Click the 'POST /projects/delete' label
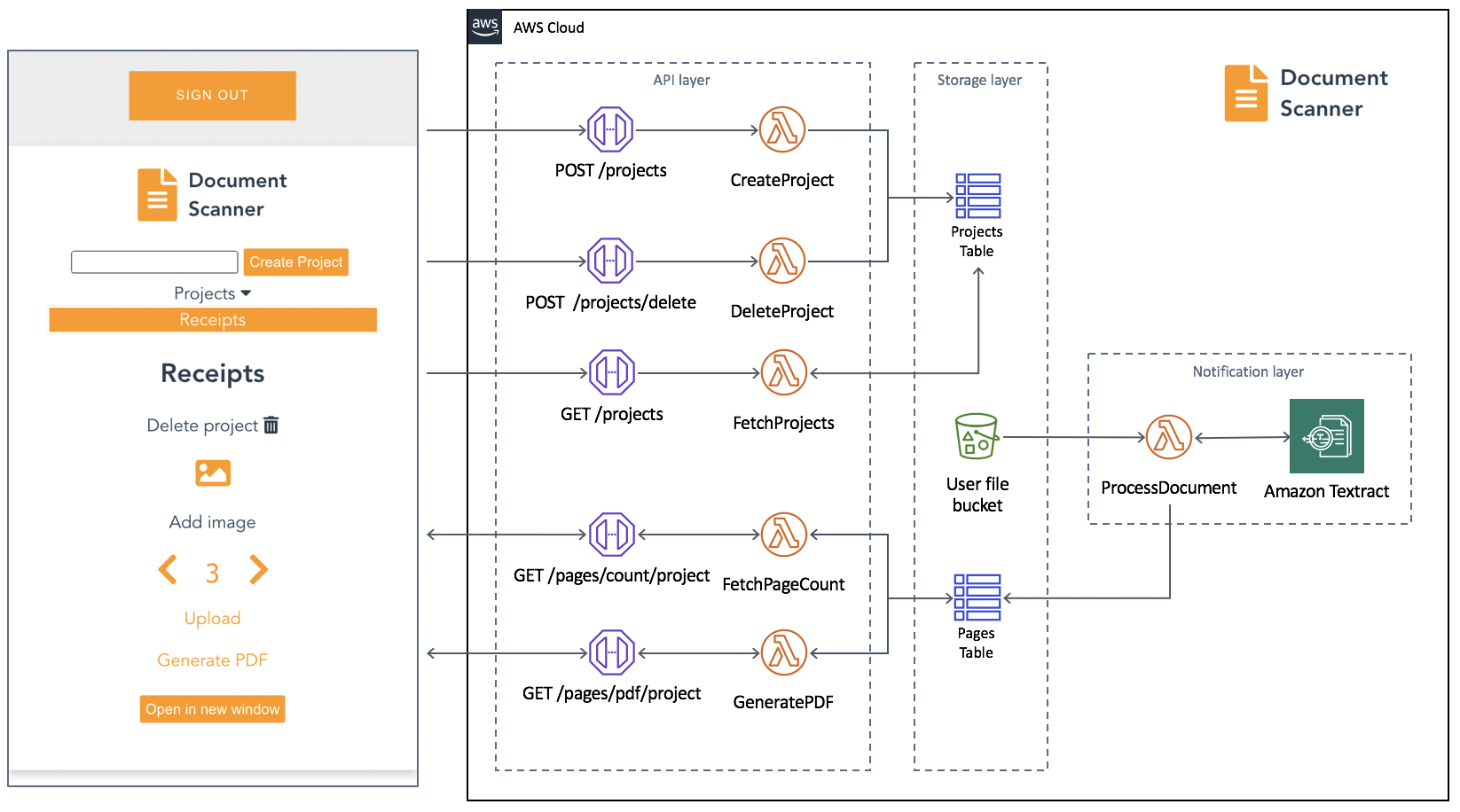This screenshot has width=1460, height=812. 611,302
